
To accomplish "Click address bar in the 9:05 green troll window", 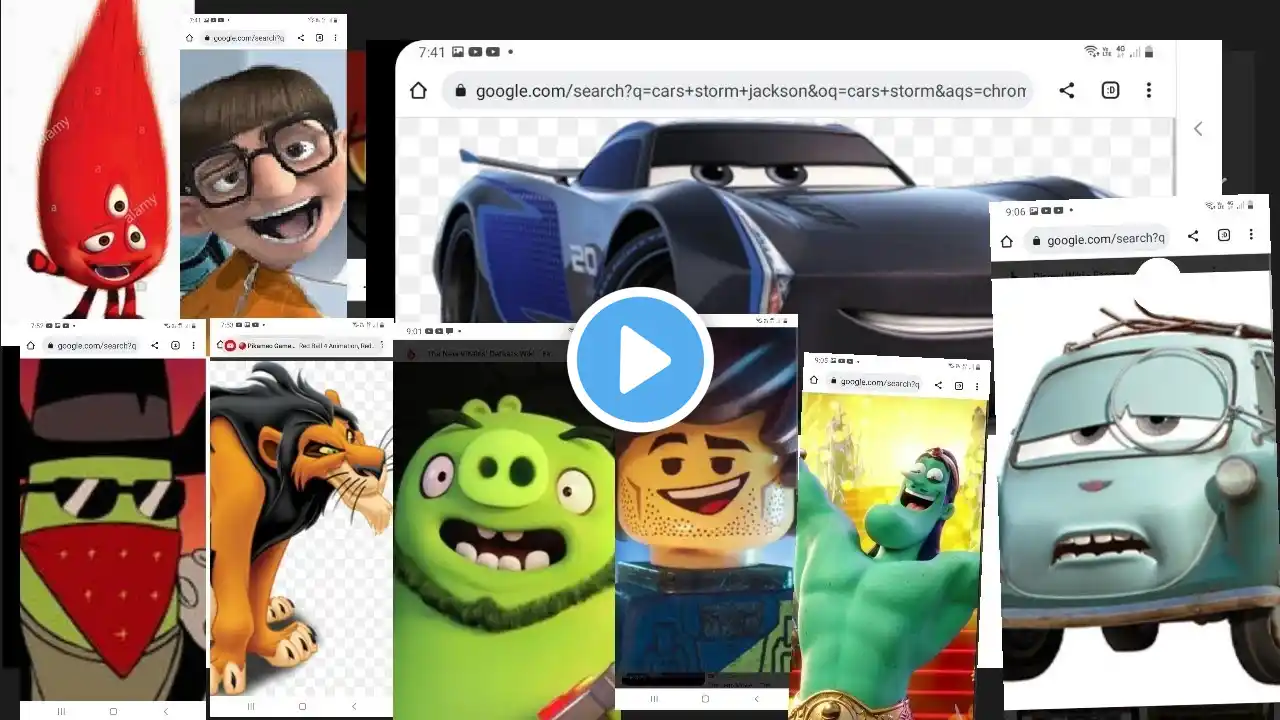I will 872,382.
